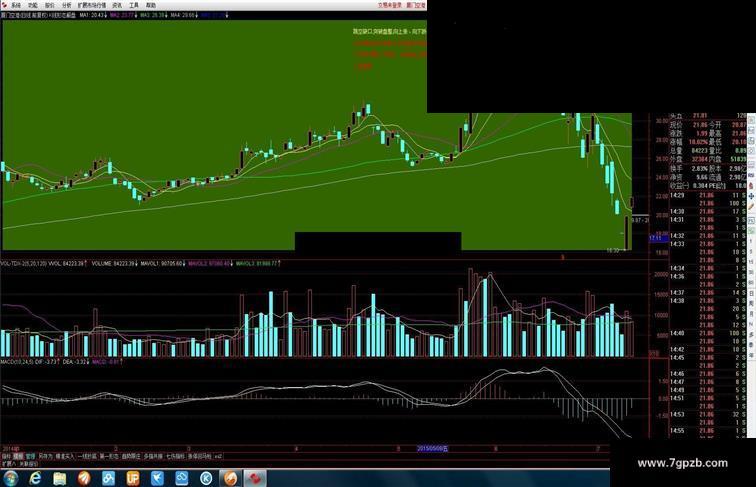Open the blue bird app on taskbar
Screen dimensions: 756x487
[x=157, y=478]
